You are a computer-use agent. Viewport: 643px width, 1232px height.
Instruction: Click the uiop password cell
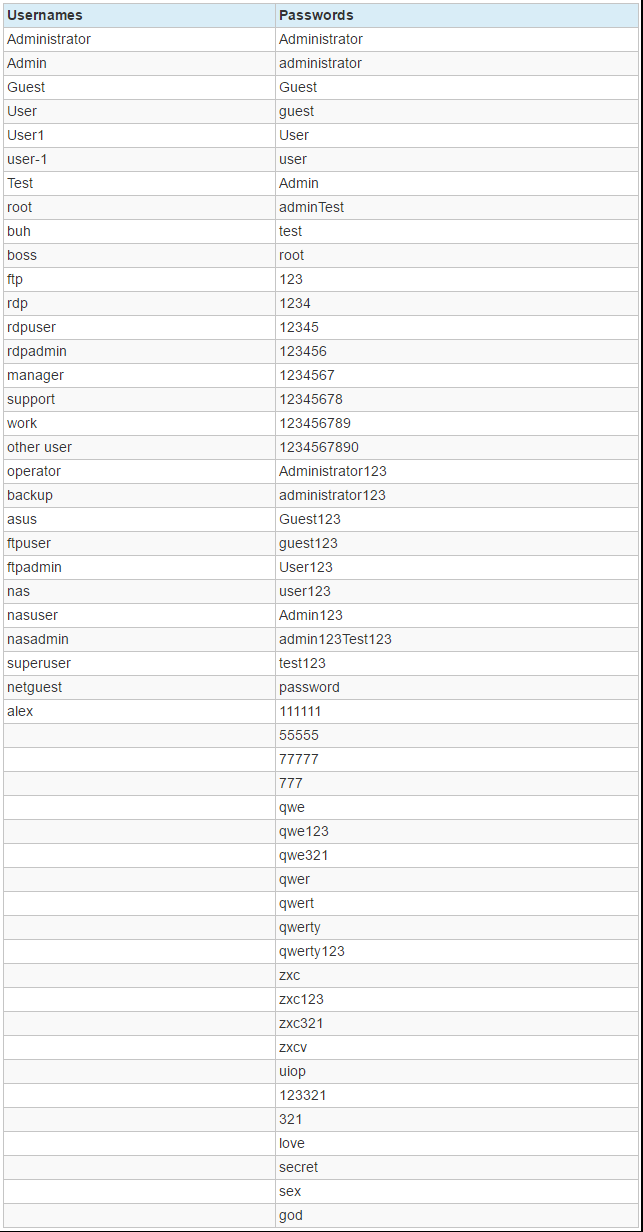[292, 1071]
